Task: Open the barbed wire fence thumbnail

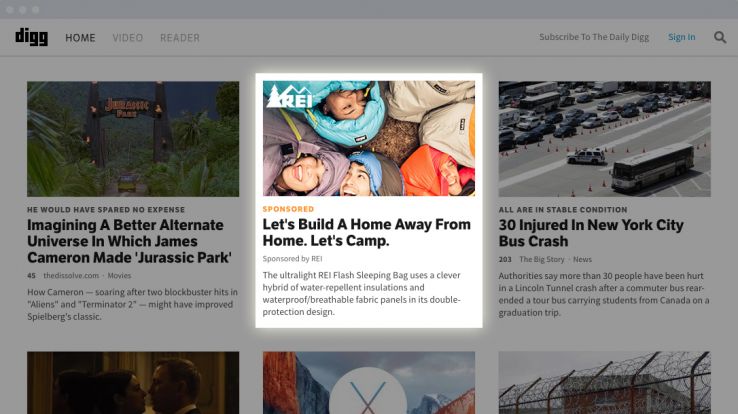Action: pos(605,383)
